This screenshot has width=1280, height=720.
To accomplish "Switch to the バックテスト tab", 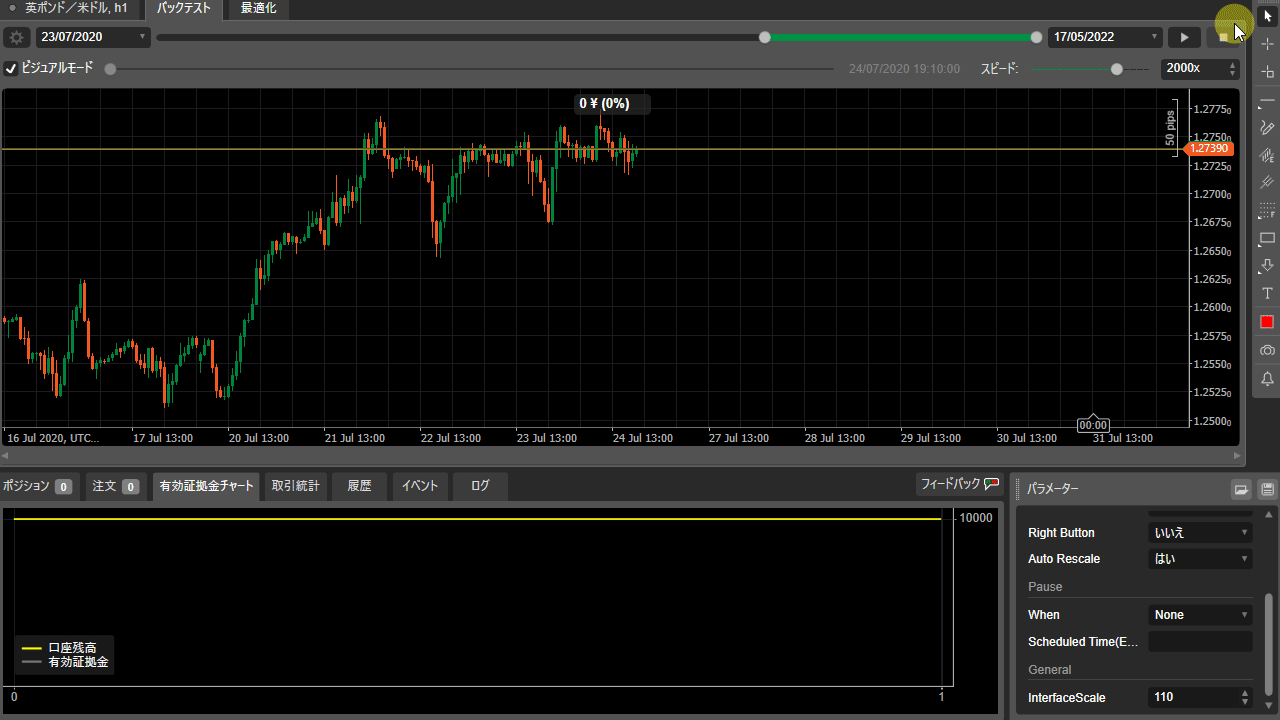I will 184,9.
